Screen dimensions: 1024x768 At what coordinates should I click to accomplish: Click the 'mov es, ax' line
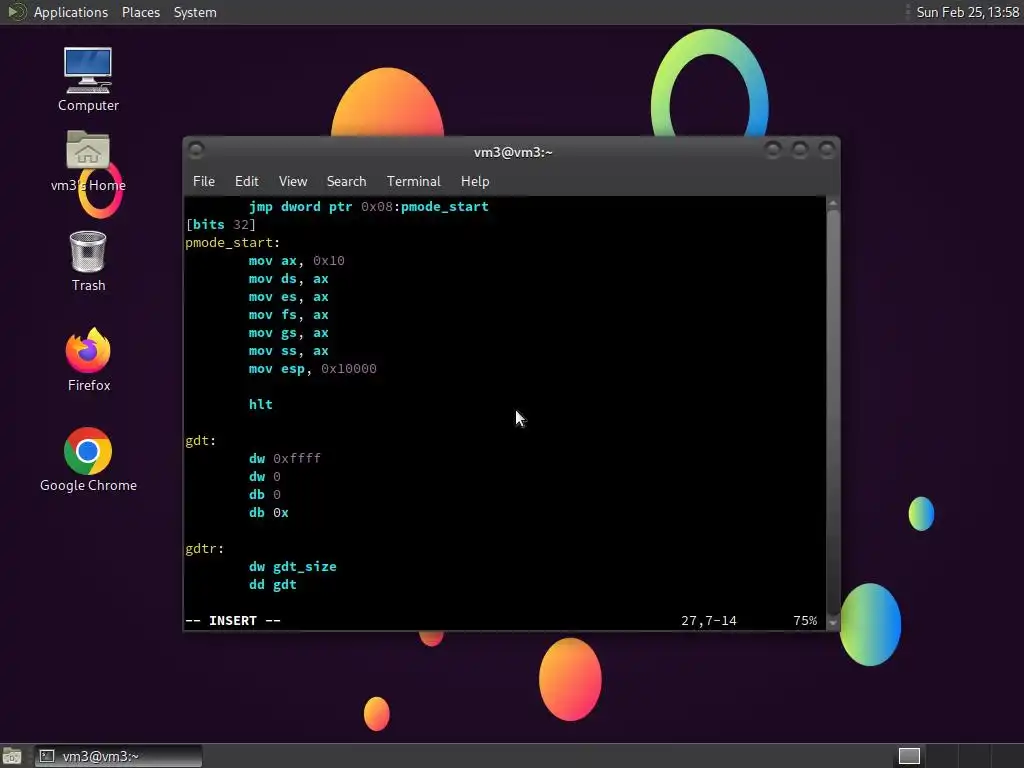coord(289,297)
